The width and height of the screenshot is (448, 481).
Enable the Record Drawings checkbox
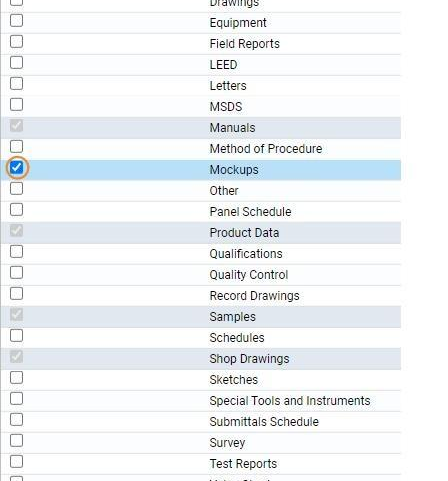click(16, 294)
